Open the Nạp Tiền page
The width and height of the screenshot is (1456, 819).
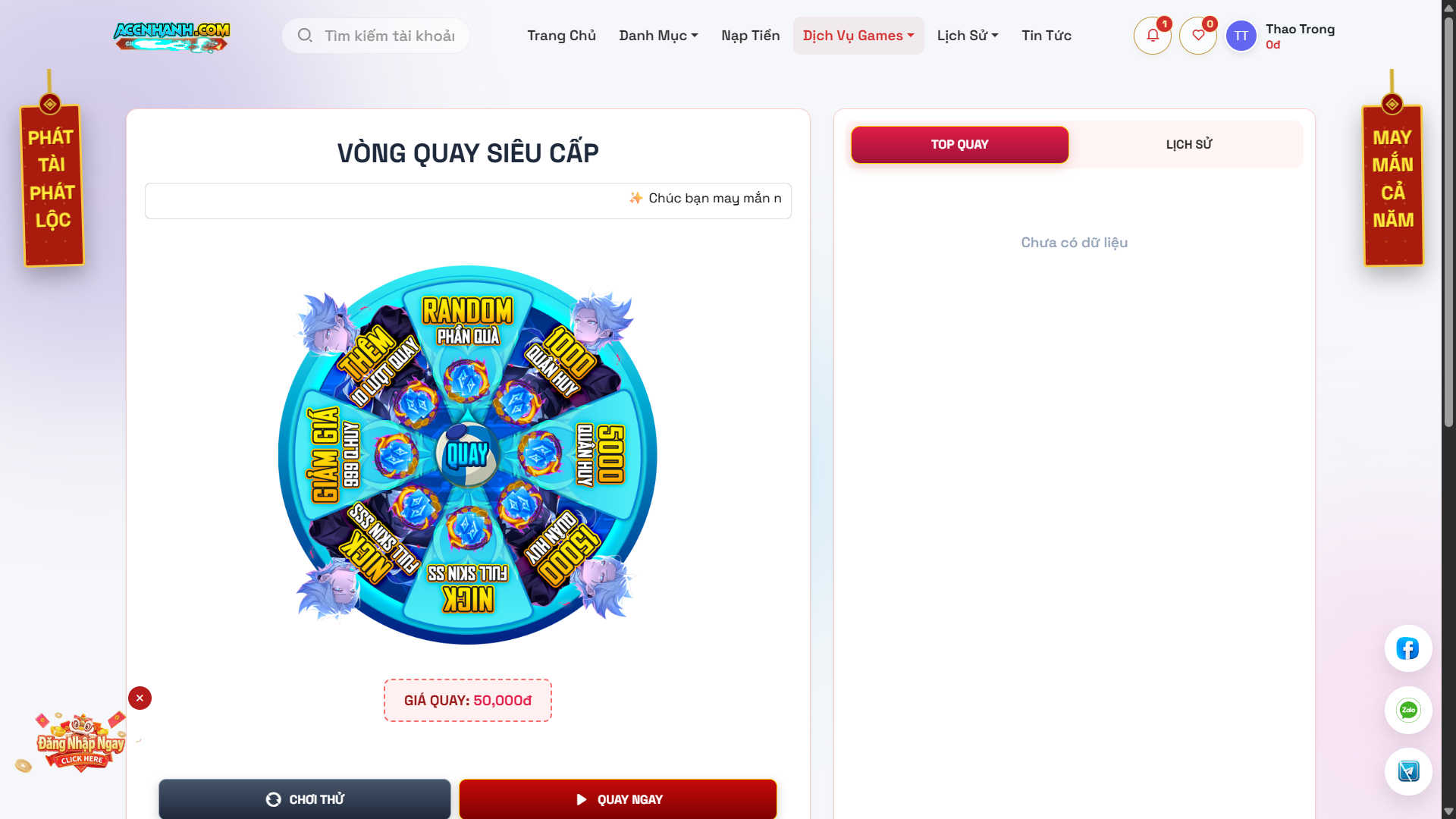pyautogui.click(x=750, y=36)
